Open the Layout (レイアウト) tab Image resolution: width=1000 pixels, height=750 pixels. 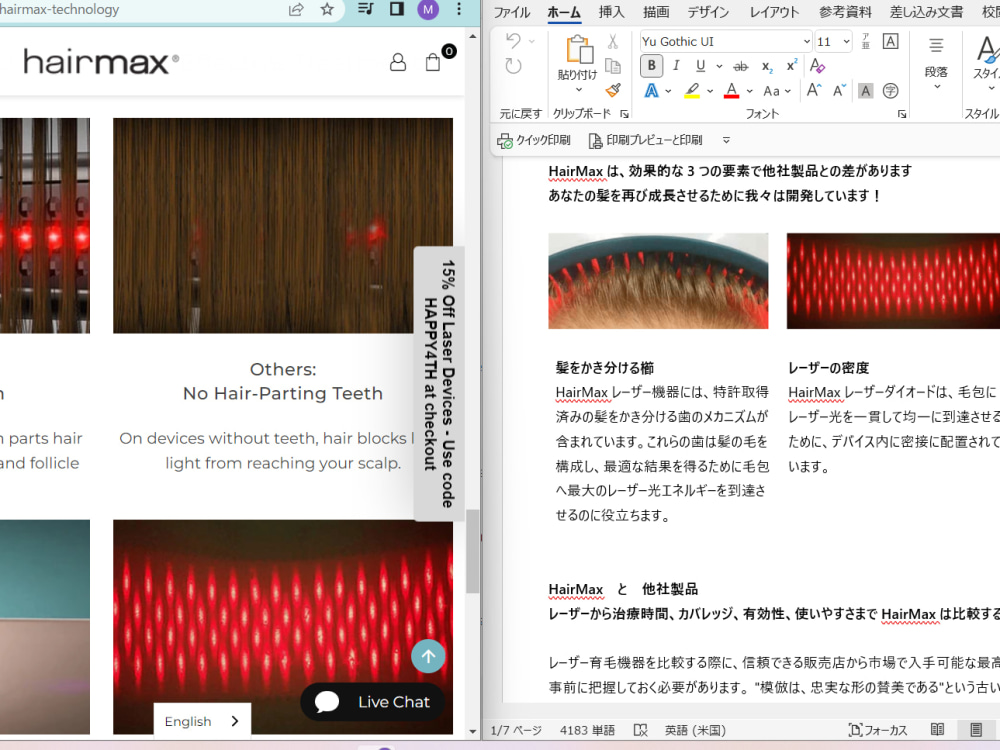point(774,12)
